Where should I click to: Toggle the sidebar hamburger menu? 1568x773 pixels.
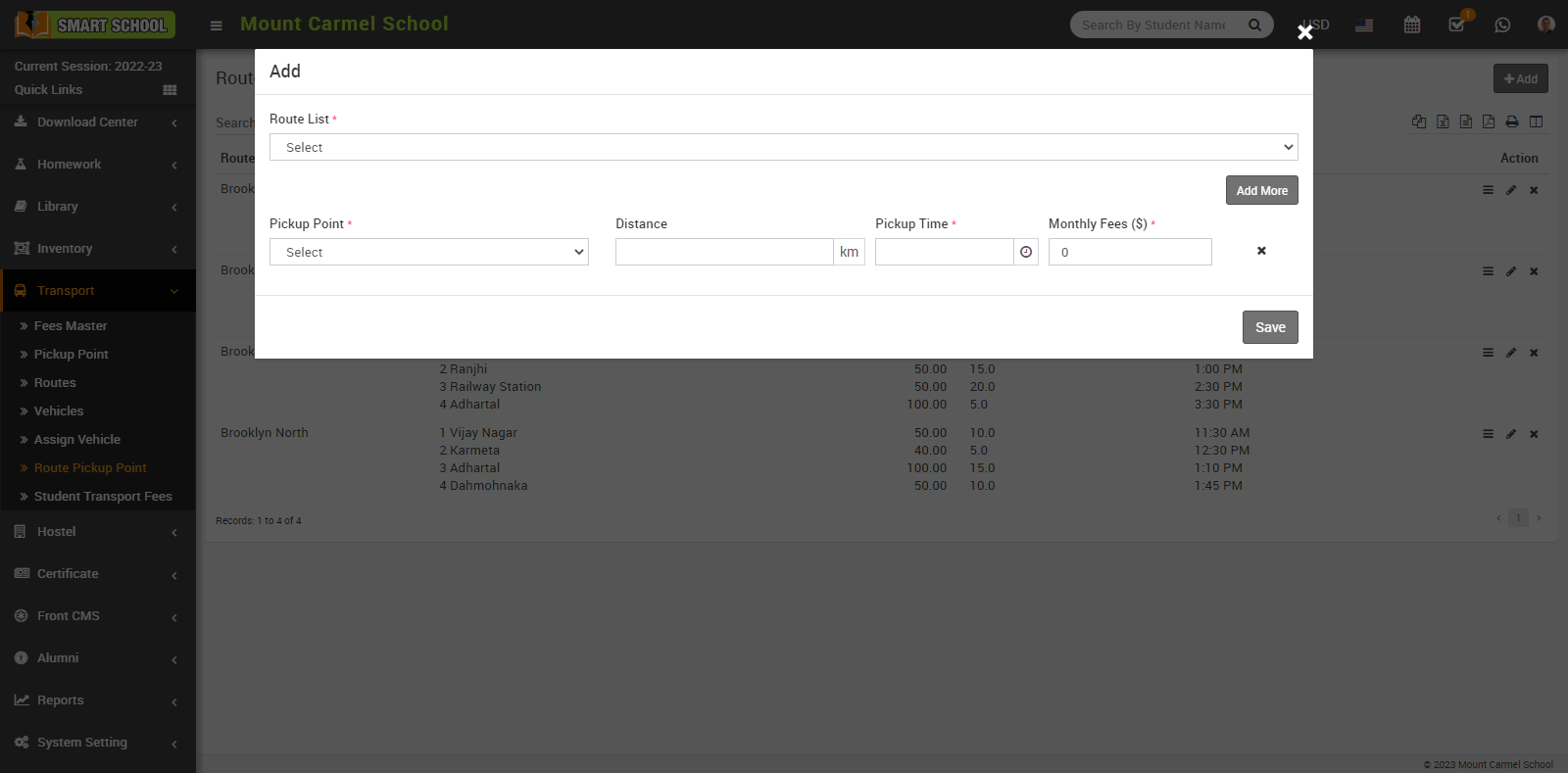point(217,25)
